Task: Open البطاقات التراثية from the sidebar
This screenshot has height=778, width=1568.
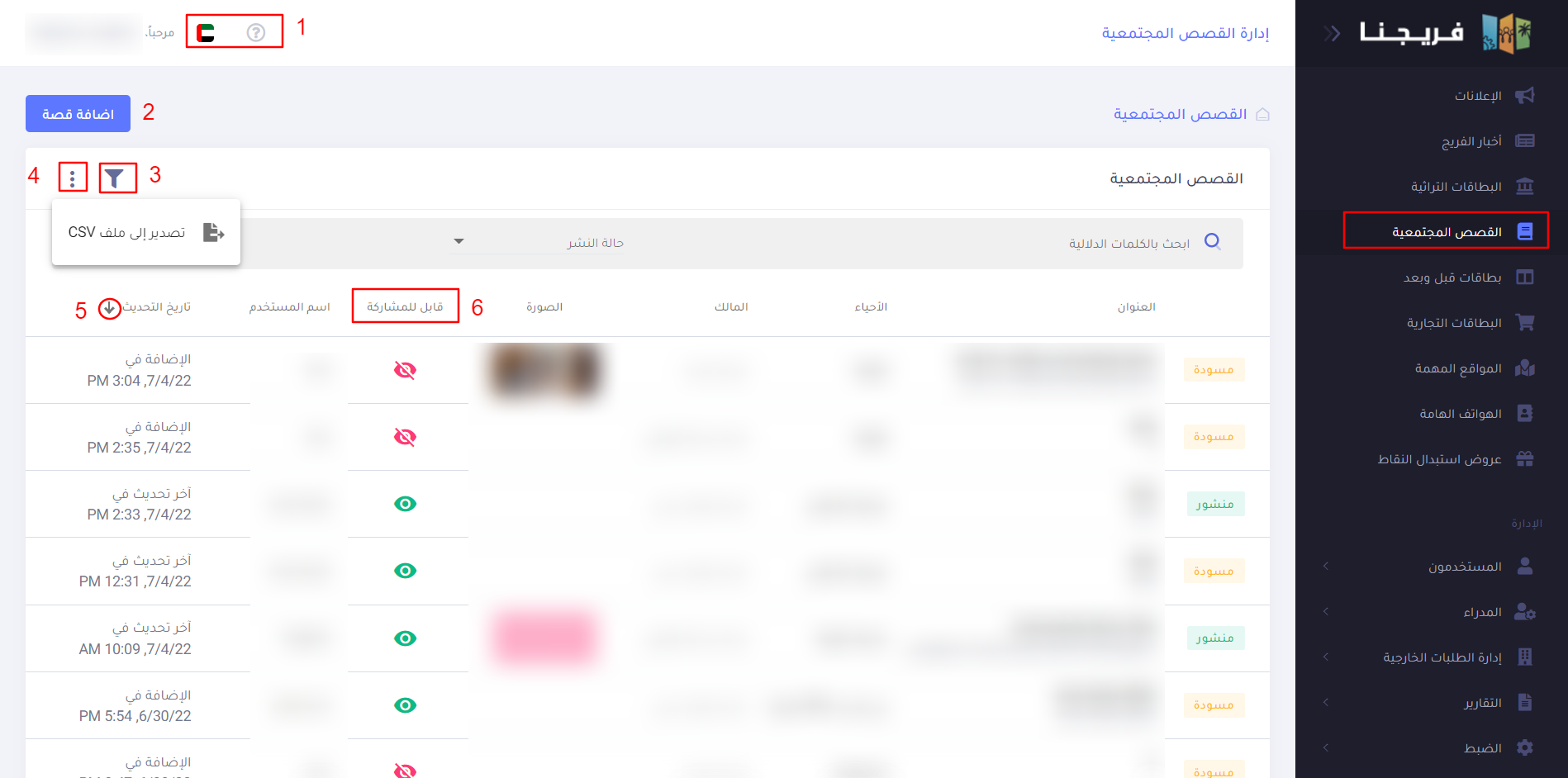Action: [x=1456, y=187]
